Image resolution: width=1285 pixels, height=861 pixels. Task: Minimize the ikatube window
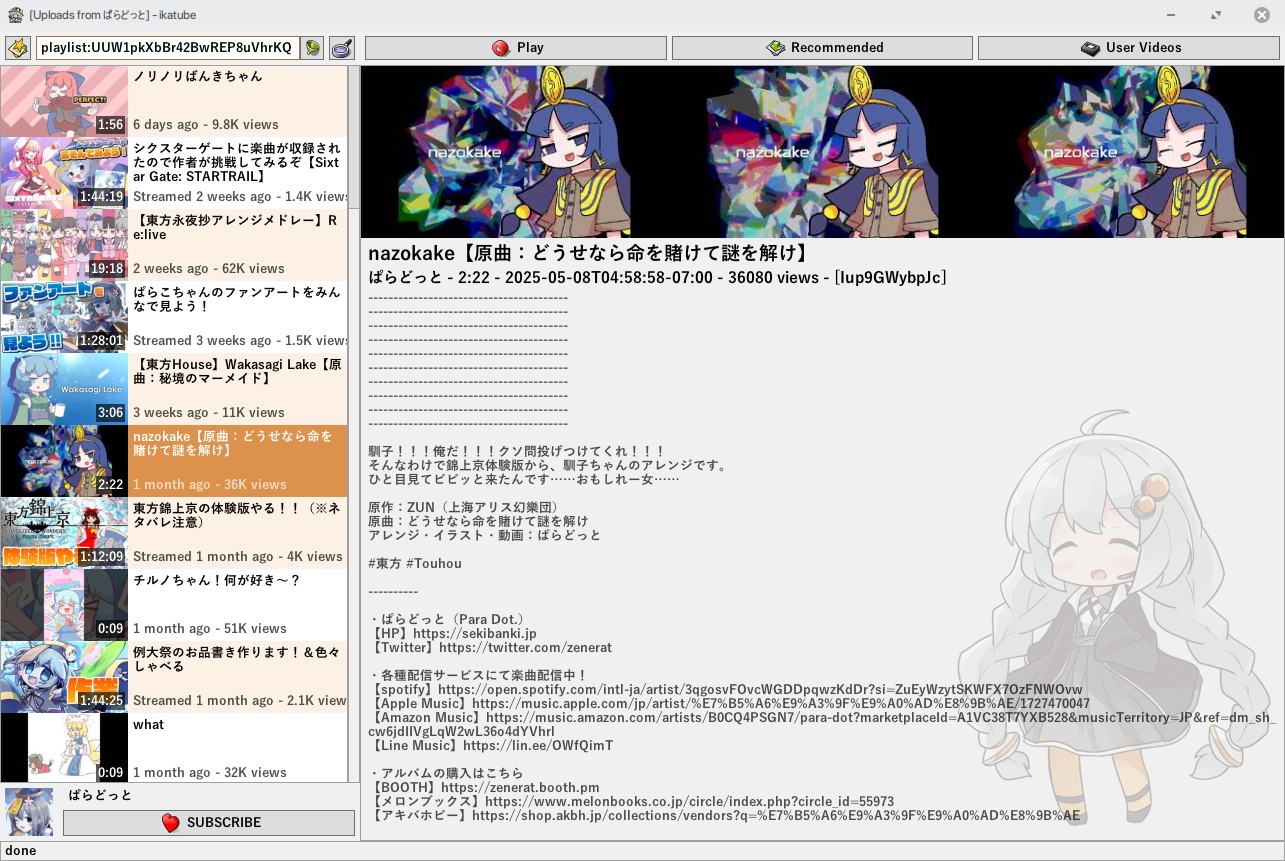coord(1171,15)
